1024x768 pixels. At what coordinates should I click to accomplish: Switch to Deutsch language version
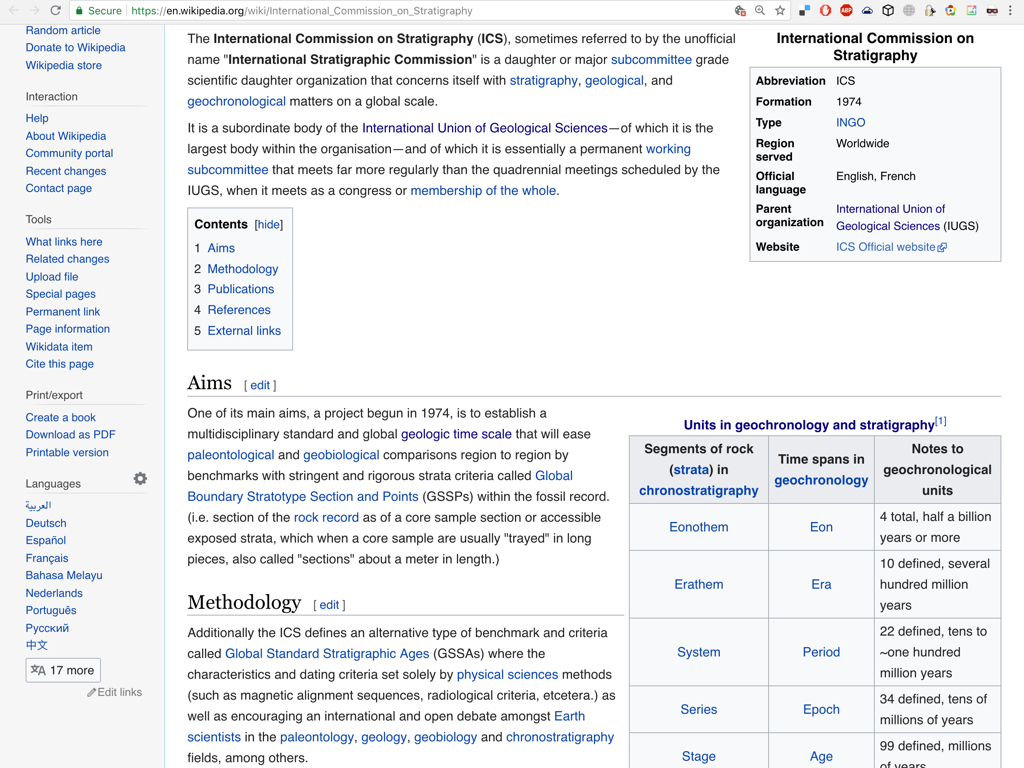point(46,523)
